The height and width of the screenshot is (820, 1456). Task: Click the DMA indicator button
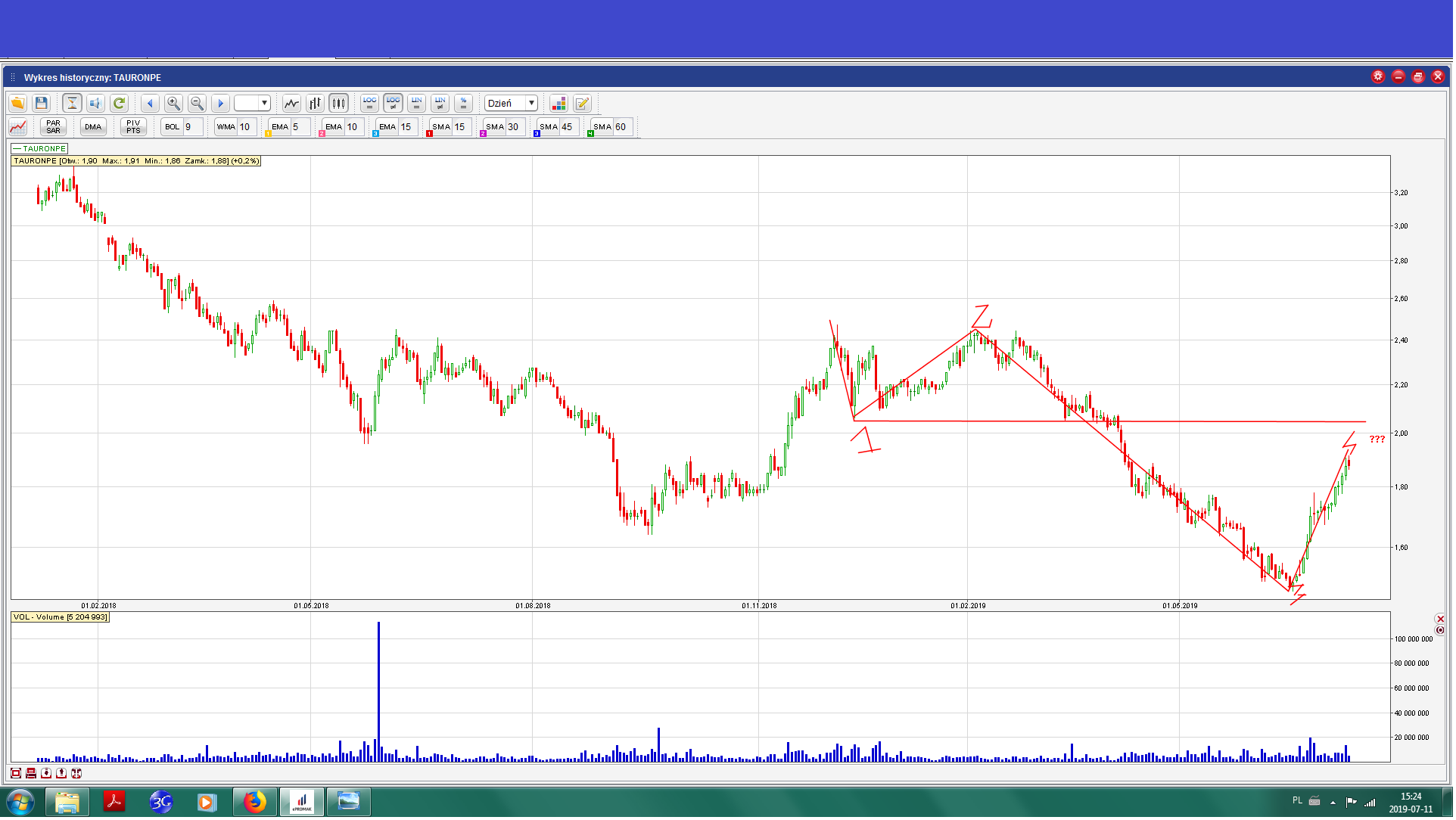93,127
